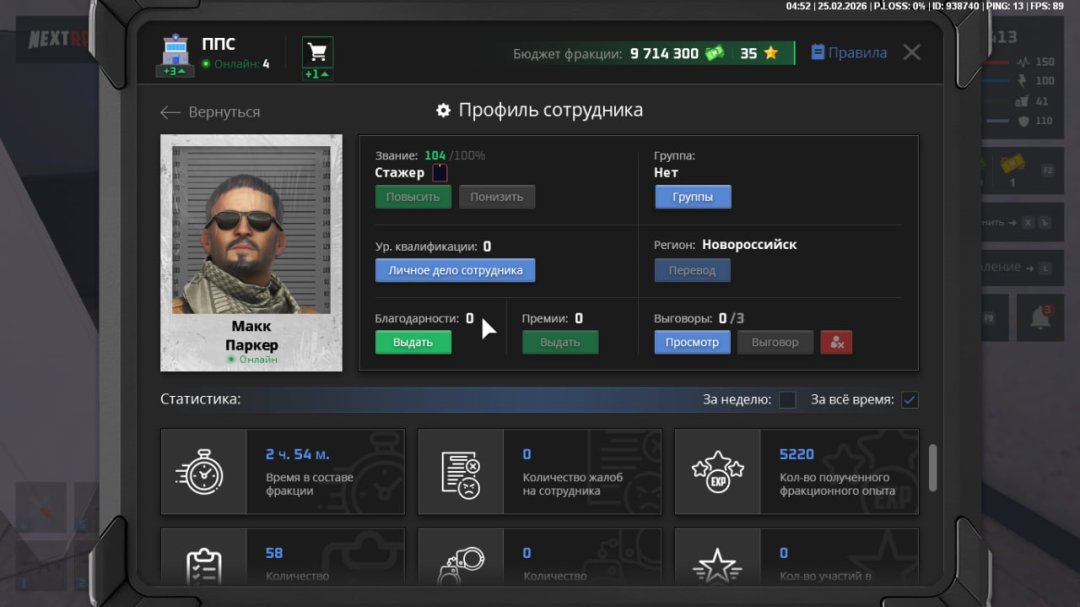Click the stopwatch time-in-faction icon
The image size is (1080, 607).
pos(198,472)
